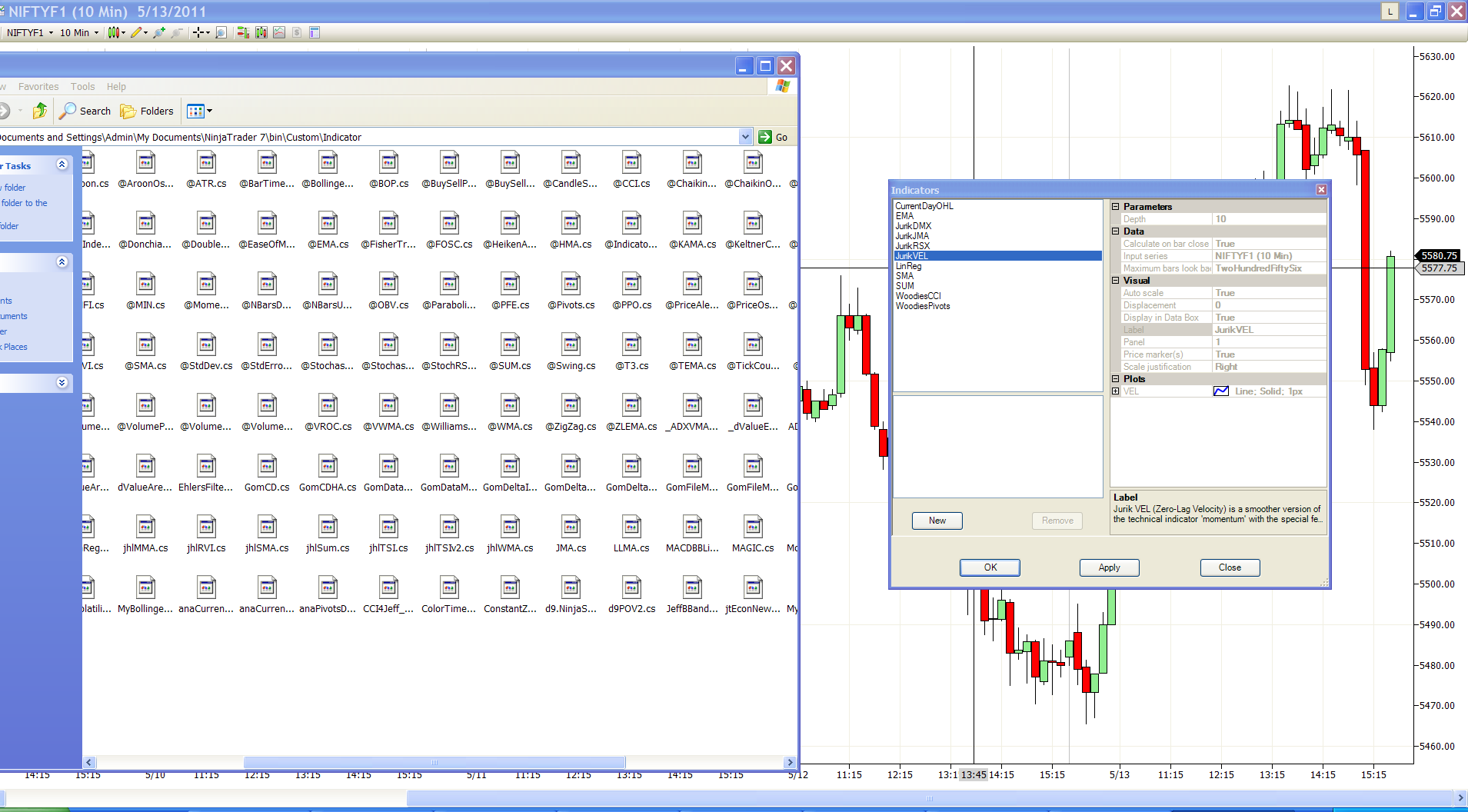This screenshot has height=812, width=1468.
Task: Select the @OBV.cs file icon
Action: [388, 283]
